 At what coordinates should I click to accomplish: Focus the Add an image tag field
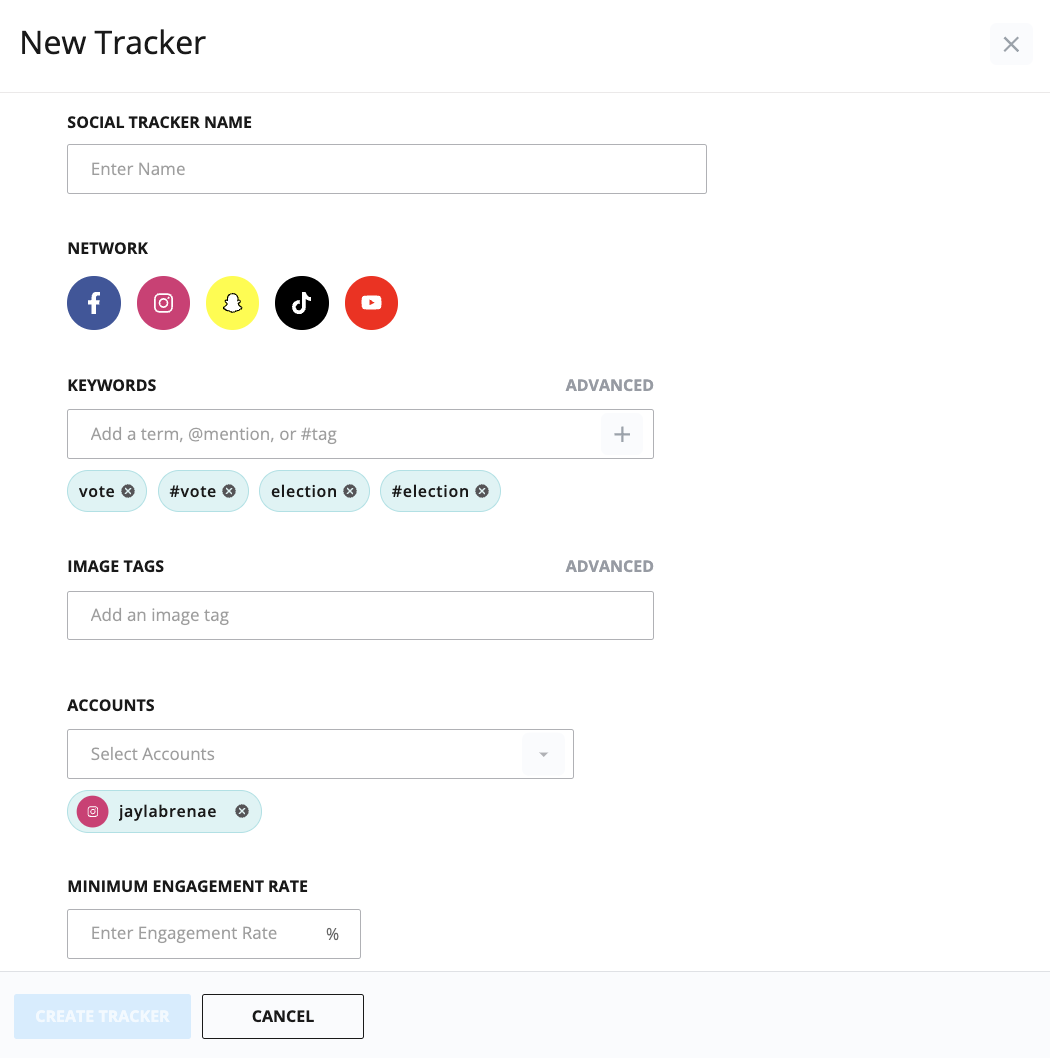(x=360, y=615)
